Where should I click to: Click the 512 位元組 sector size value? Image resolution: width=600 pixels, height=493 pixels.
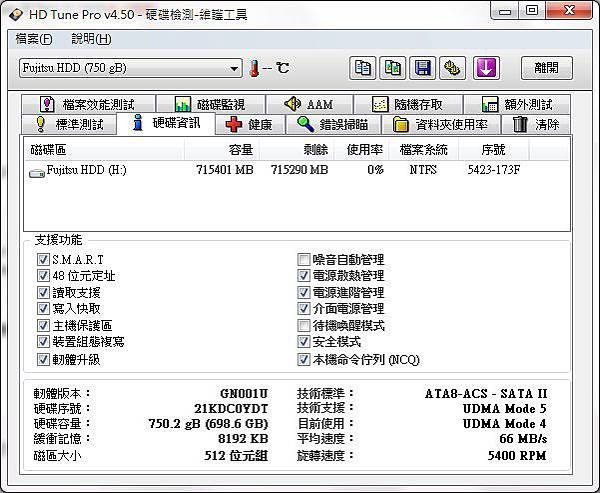click(236, 455)
